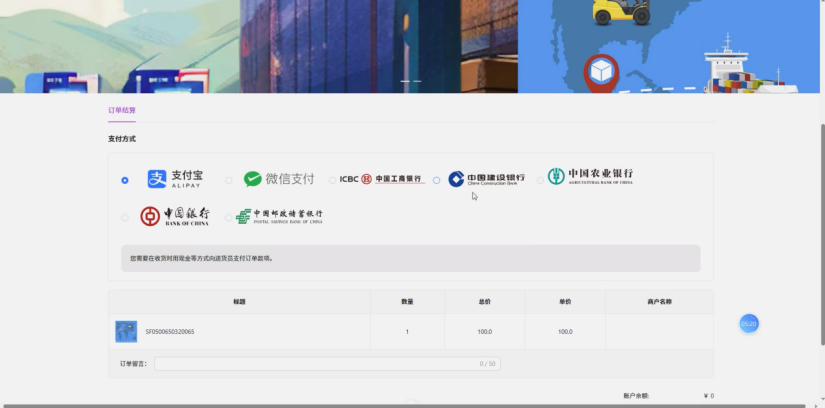Click the ICBC logo
Viewport: 825px width, 408px height.
382,179
